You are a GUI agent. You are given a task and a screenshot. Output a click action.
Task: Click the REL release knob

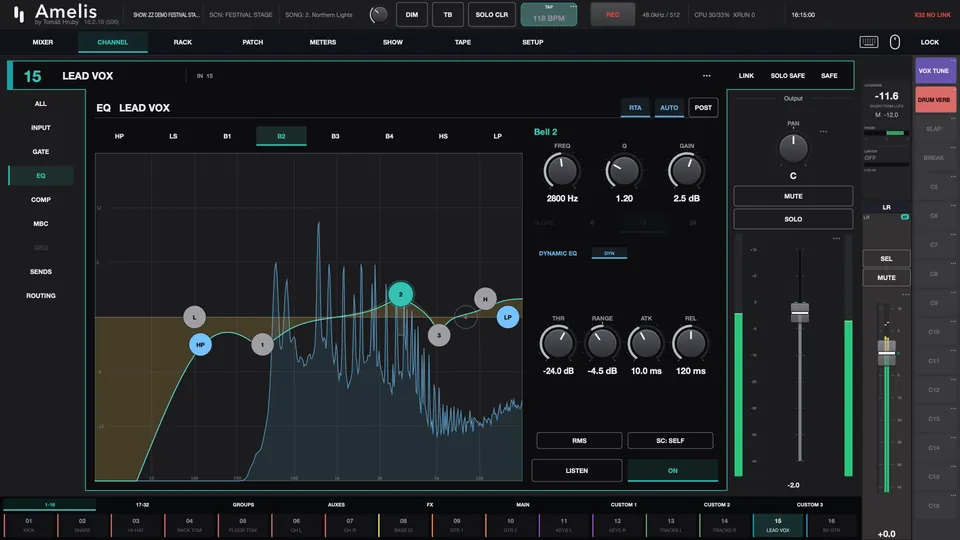pyautogui.click(x=690, y=343)
